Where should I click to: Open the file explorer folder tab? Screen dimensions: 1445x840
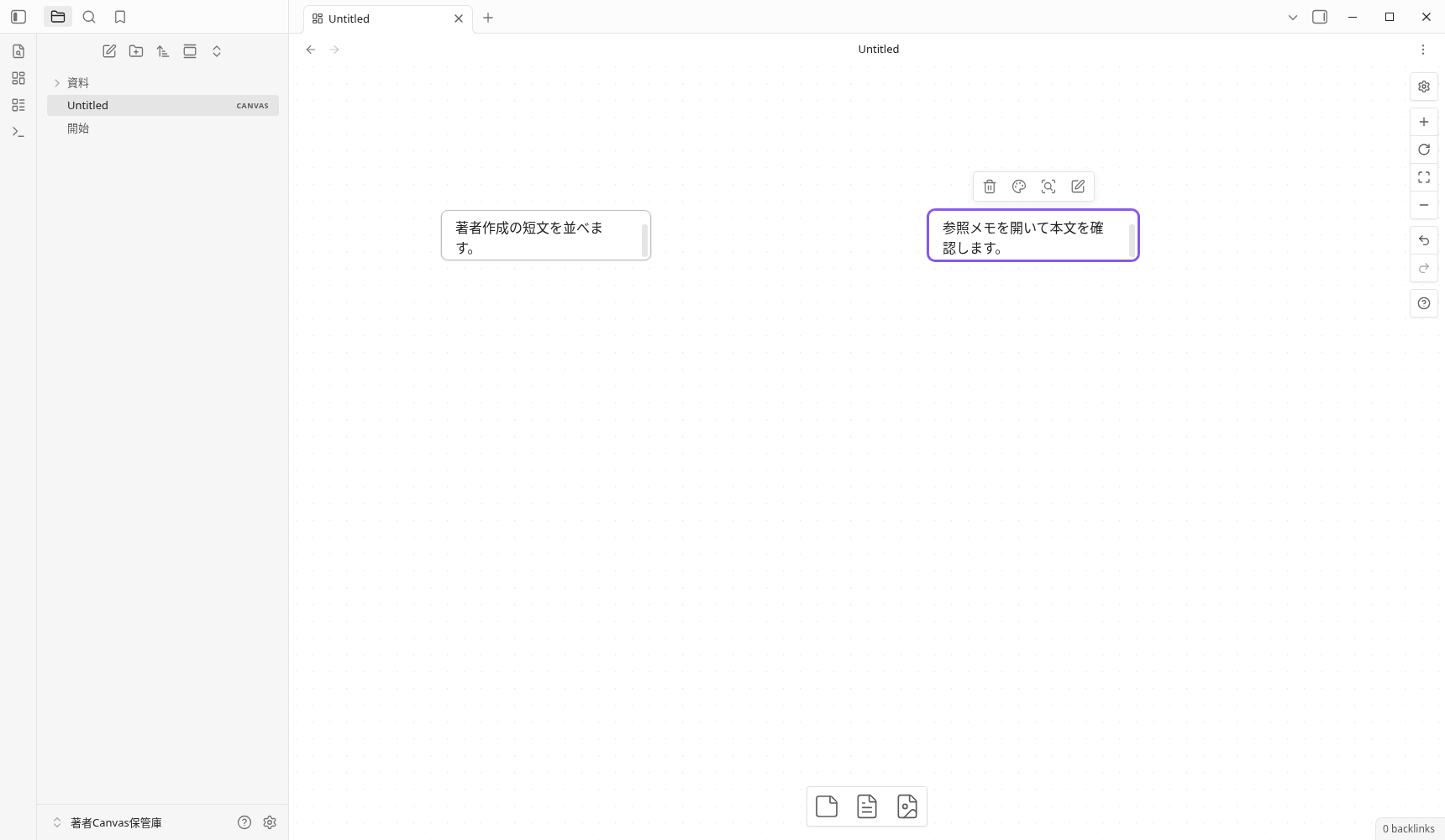click(58, 17)
